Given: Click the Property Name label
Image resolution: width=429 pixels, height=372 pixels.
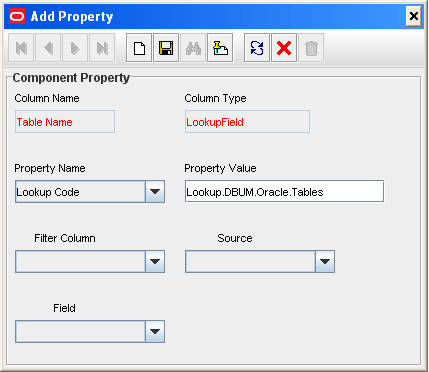Looking at the screenshot, I should pos(50,168).
